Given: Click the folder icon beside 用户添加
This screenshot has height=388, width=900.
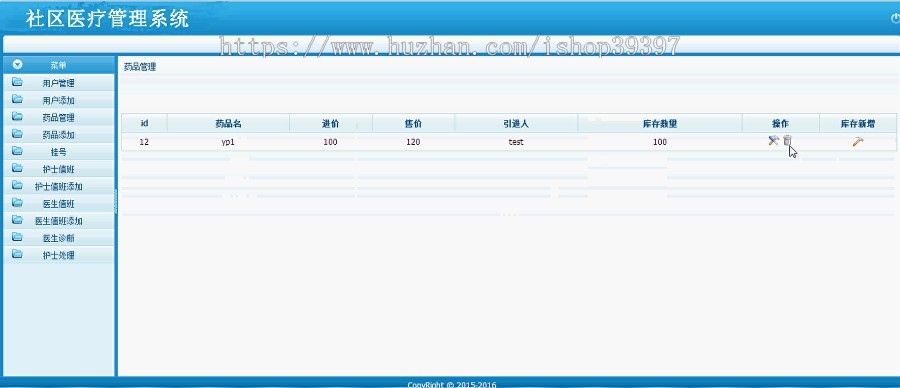Looking at the screenshot, I should click(17, 99).
